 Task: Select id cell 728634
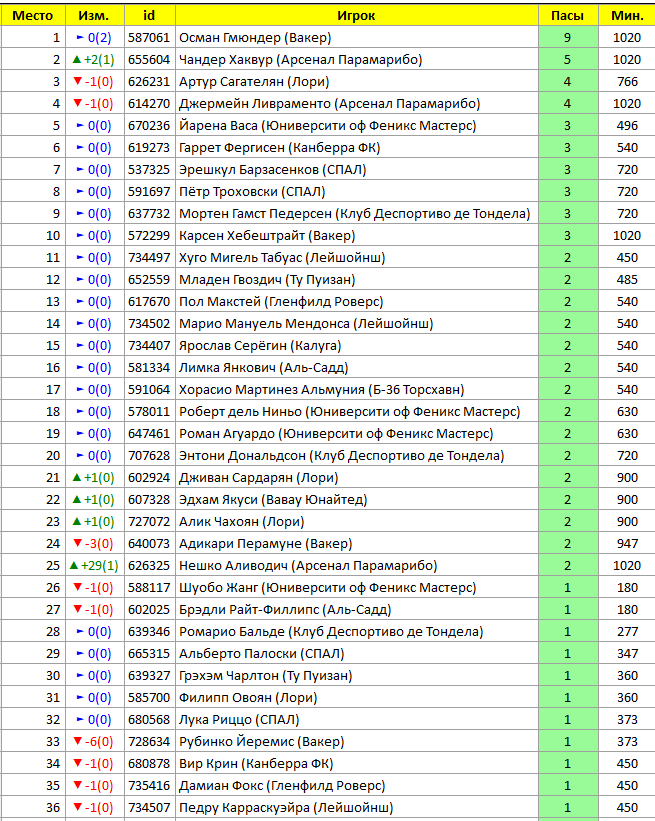pos(150,741)
